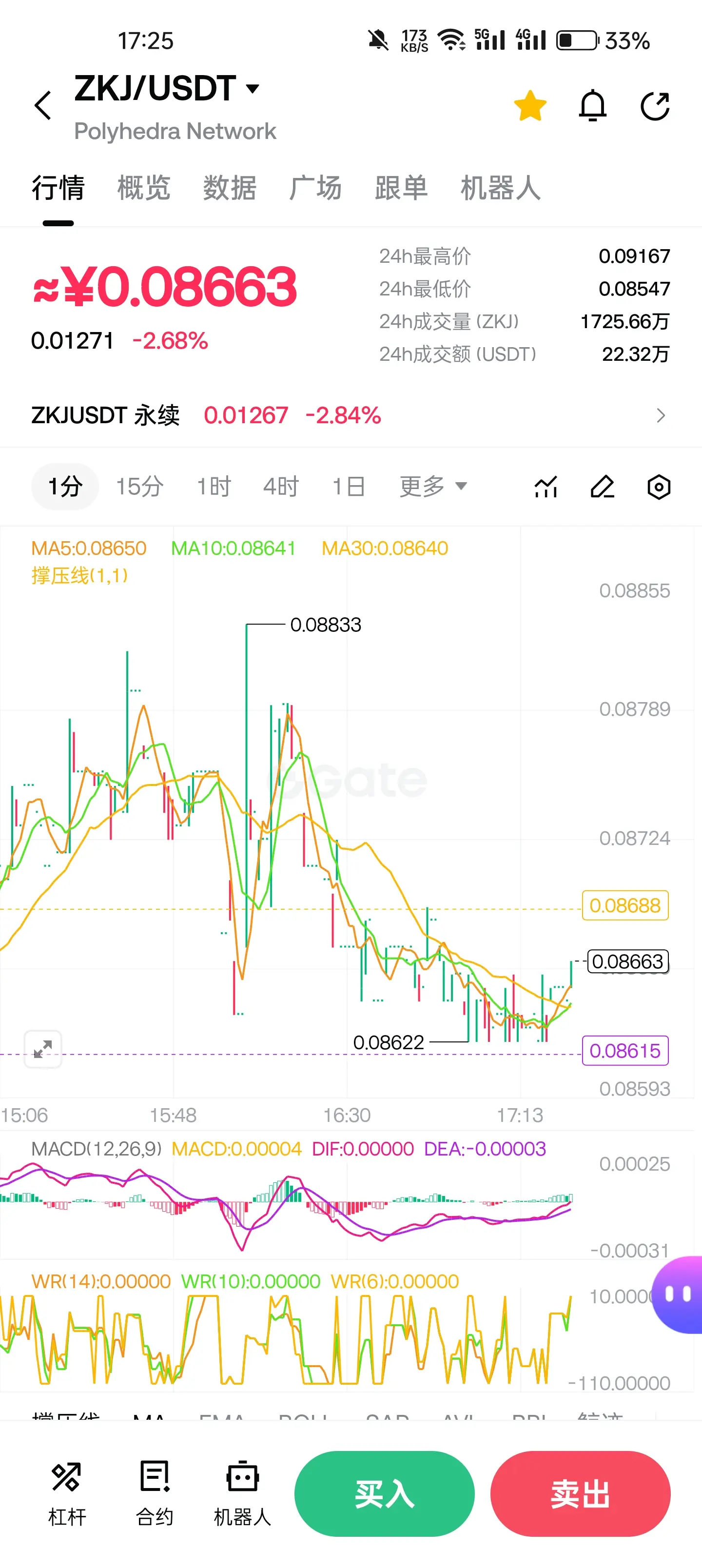Open price alert bell settings

click(592, 105)
